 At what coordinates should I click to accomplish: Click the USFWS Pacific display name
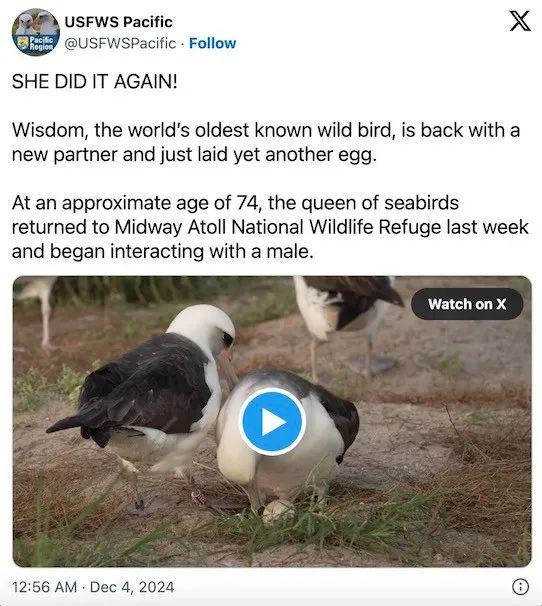[x=118, y=22]
